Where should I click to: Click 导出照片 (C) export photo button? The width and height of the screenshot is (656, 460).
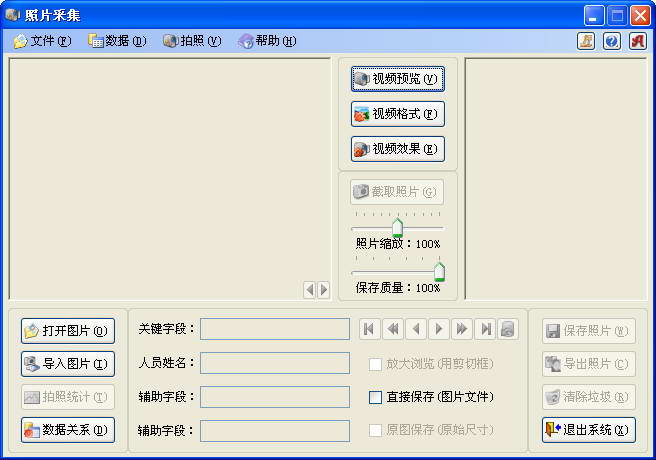tap(589, 364)
